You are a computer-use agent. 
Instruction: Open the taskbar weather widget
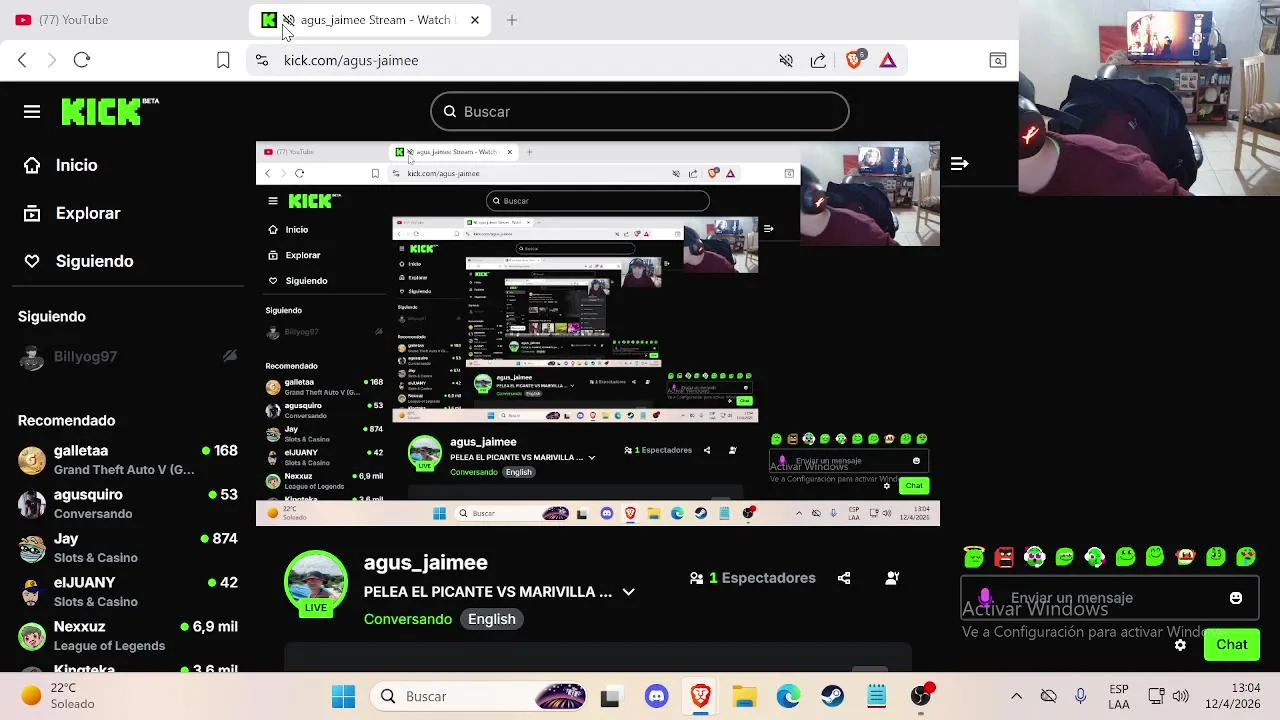coord(58,696)
